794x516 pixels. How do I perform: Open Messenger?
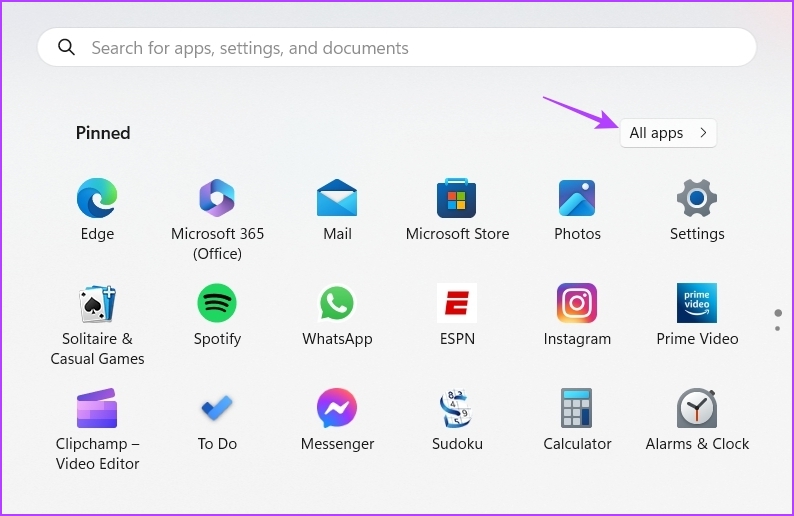click(337, 409)
